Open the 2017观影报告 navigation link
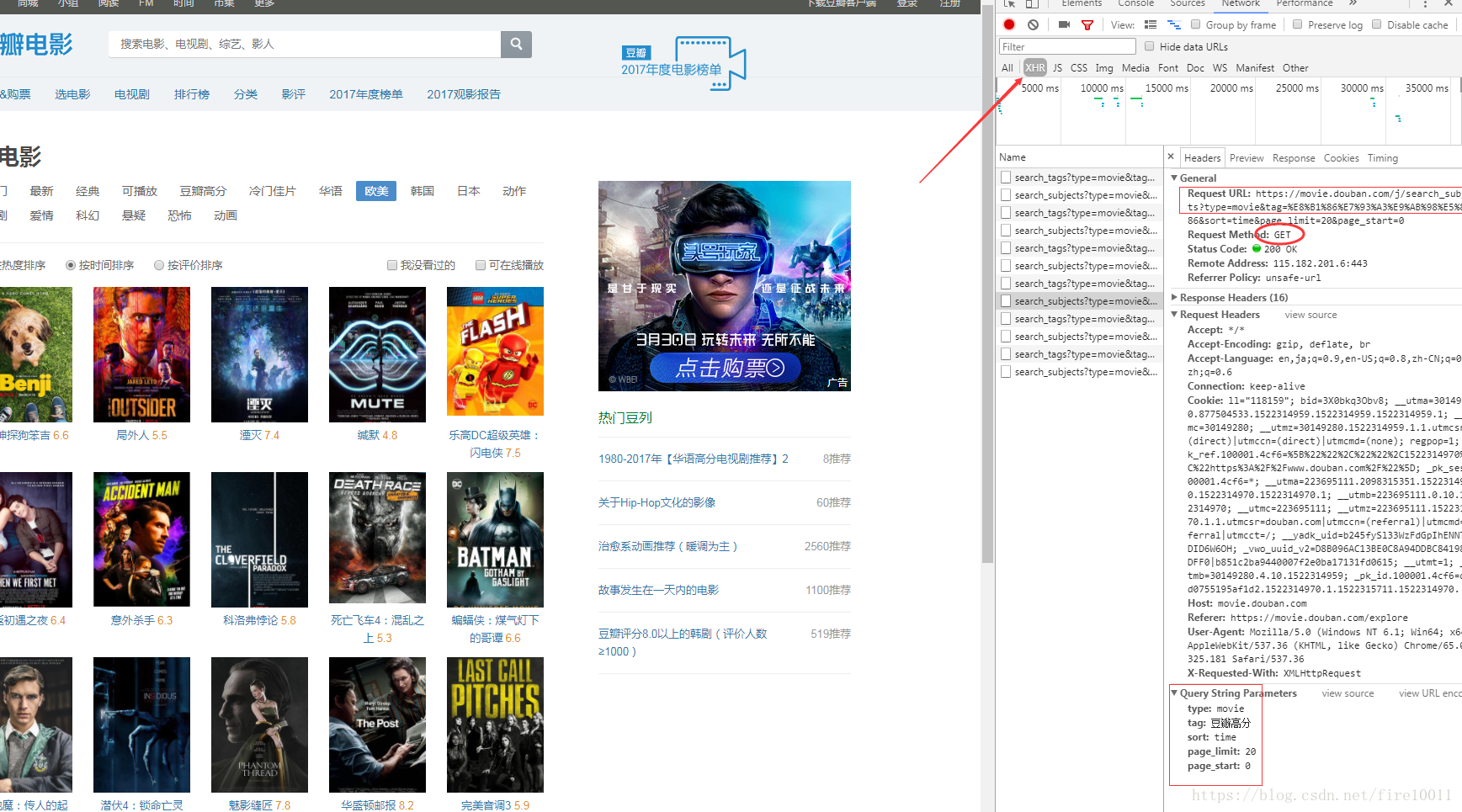Image resolution: width=1462 pixels, height=812 pixels. pos(464,94)
